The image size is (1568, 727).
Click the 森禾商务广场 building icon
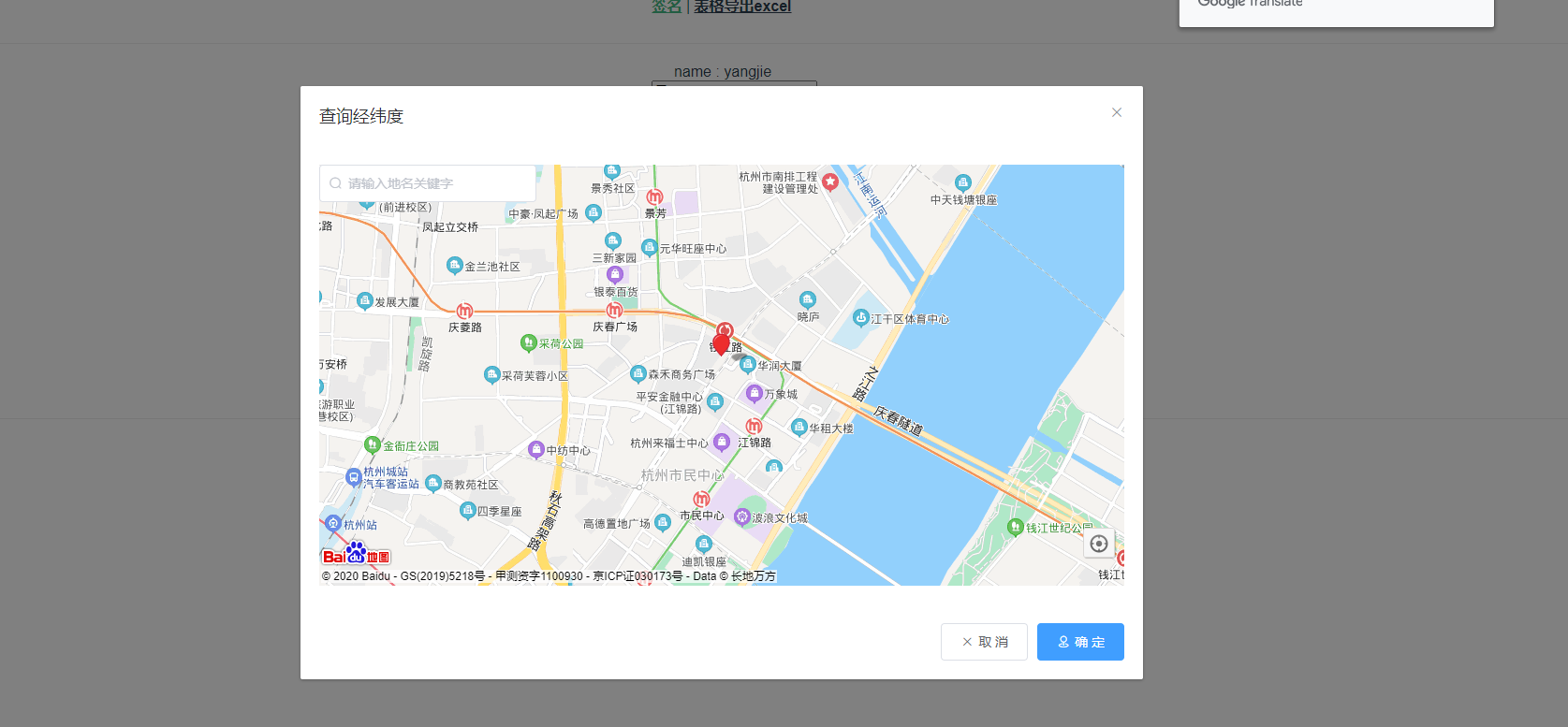click(638, 373)
